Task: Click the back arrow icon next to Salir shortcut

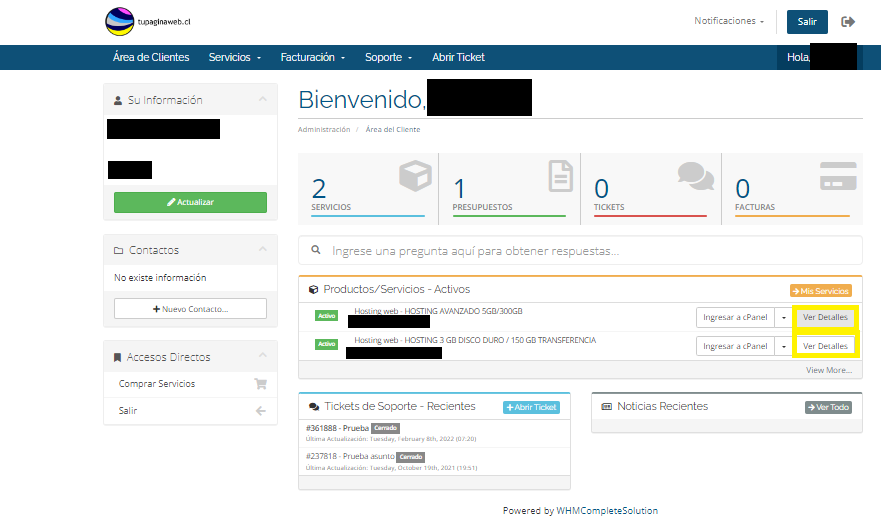Action: [260, 411]
